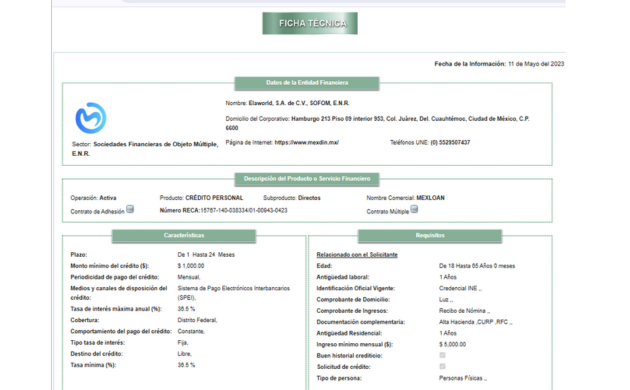Click the Sistema de Pago Electrónicos Interbancarios text
The image size is (630, 390).
click(x=233, y=288)
